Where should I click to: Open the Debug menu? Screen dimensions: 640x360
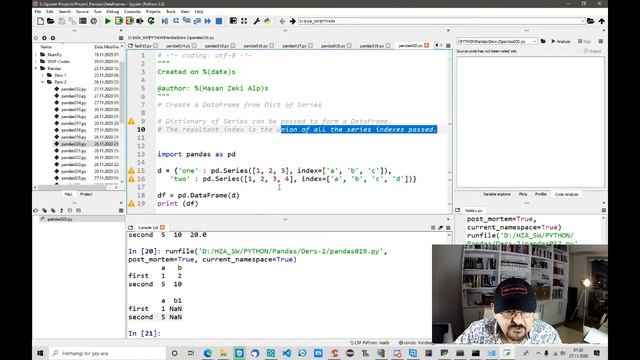tap(113, 11)
